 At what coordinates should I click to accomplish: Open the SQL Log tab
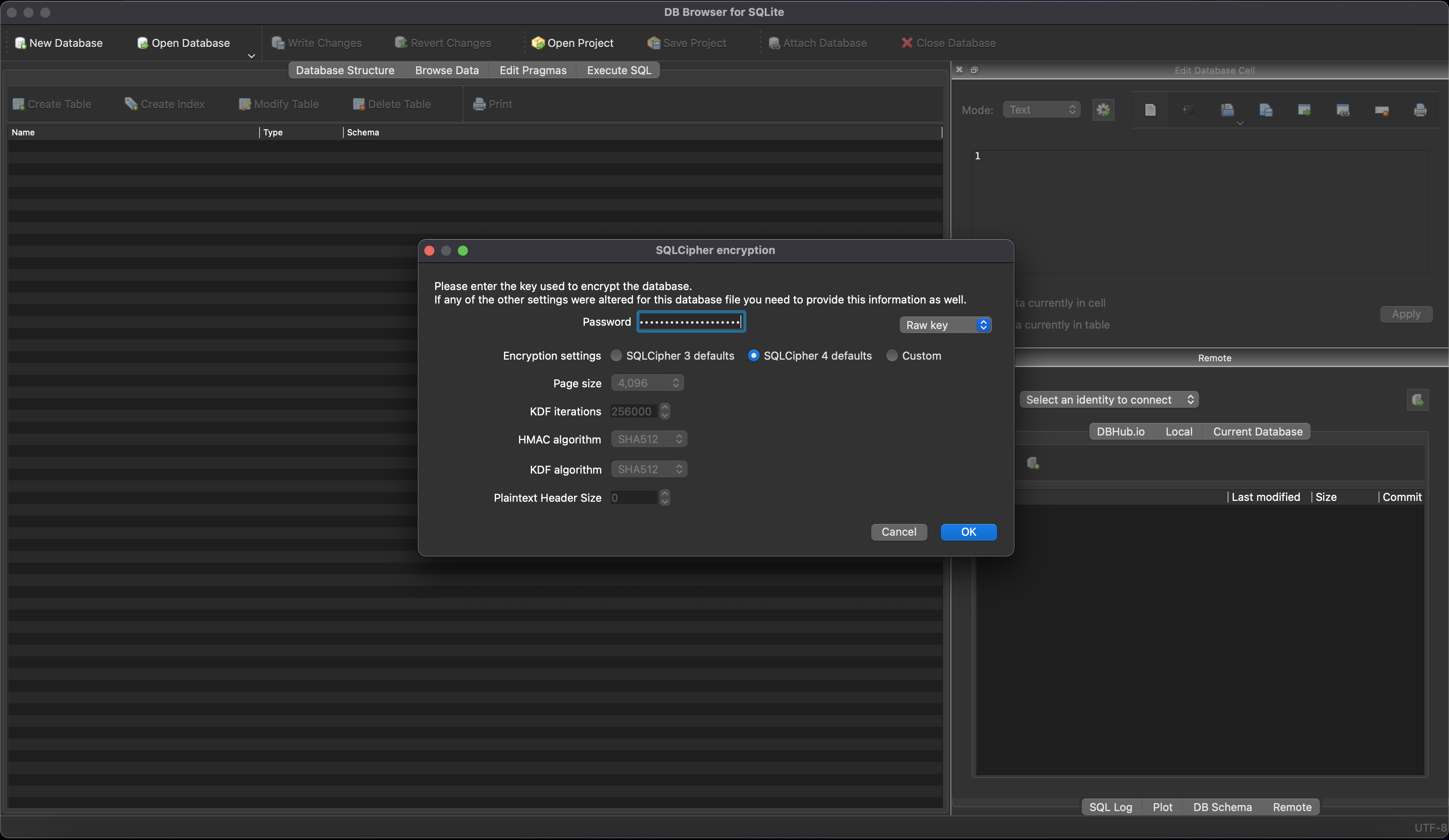[x=1110, y=806]
